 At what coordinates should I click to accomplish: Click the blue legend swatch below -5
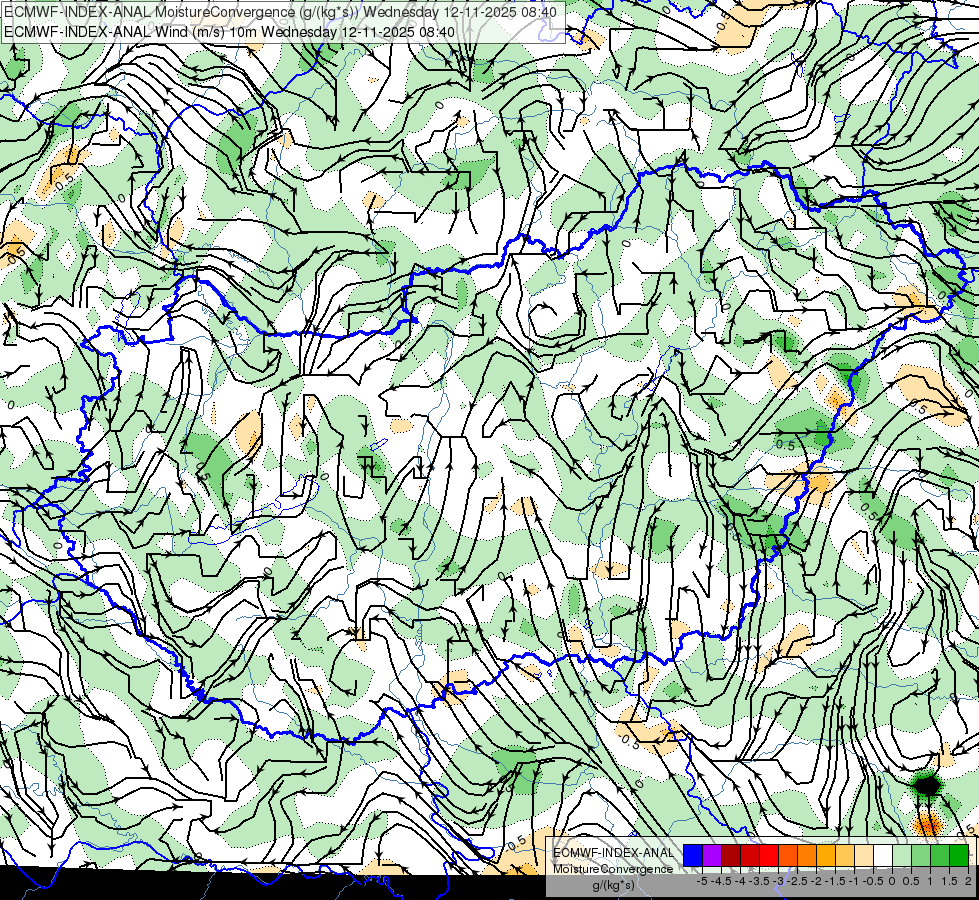[693, 855]
